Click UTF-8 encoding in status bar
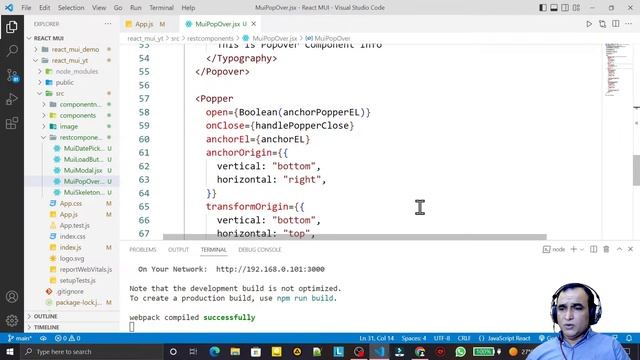Screen dimensions: 640x360 coord(442,338)
